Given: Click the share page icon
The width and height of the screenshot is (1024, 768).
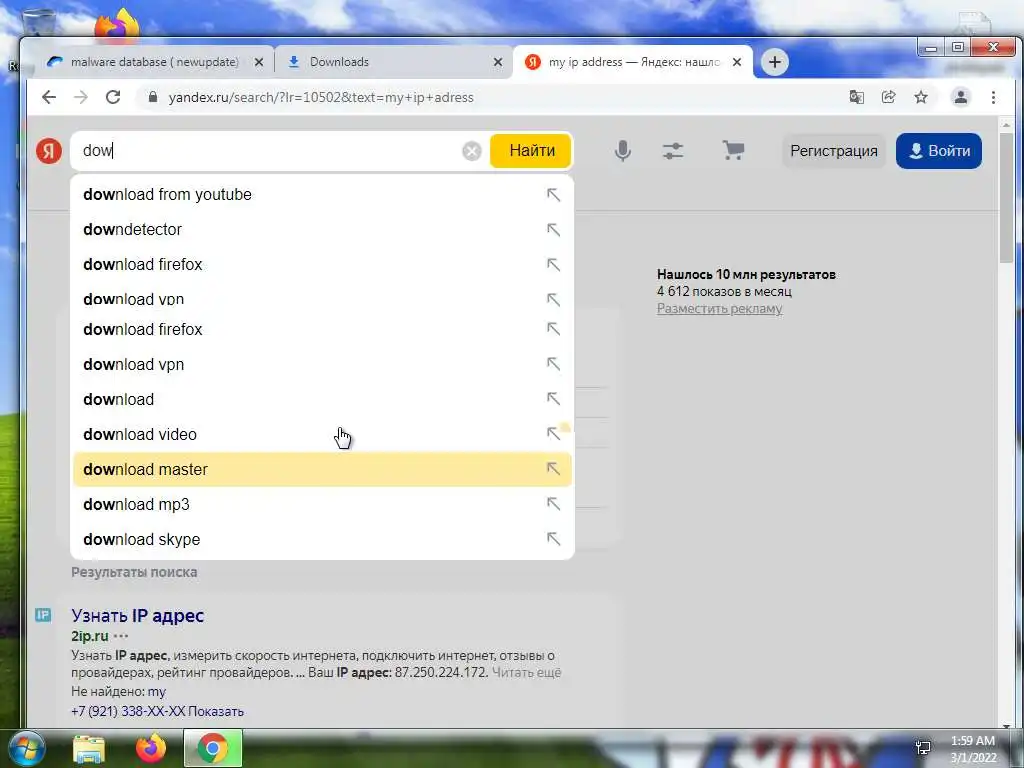Looking at the screenshot, I should point(888,97).
